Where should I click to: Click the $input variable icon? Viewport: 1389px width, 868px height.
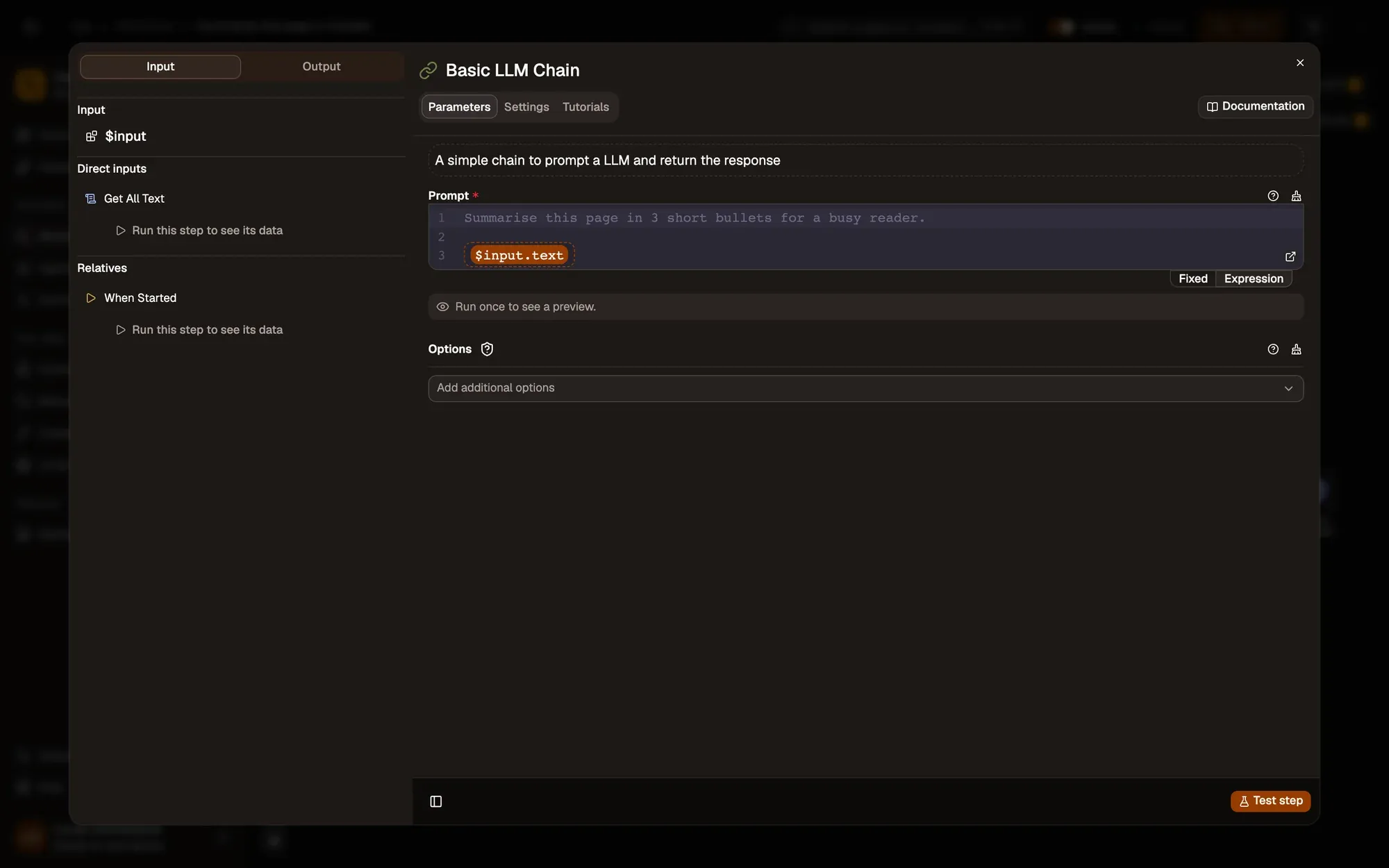(x=91, y=136)
